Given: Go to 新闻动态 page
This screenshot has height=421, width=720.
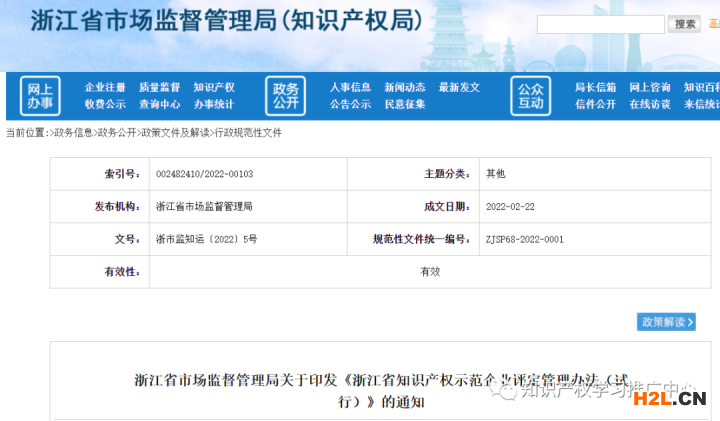Looking at the screenshot, I should point(405,88).
